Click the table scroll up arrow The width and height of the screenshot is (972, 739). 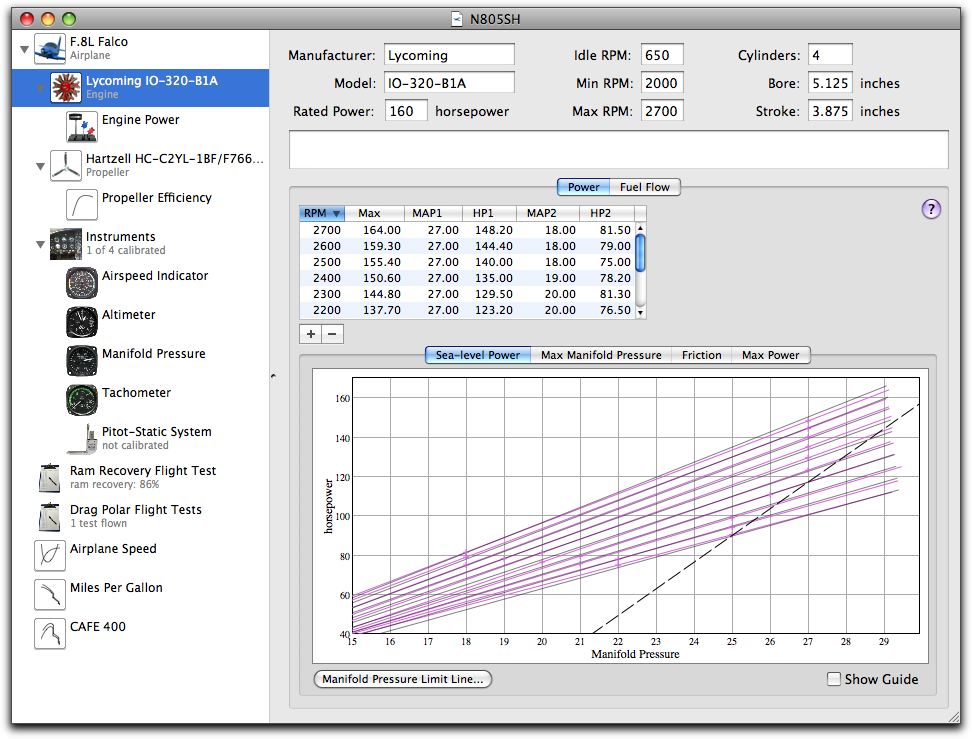coord(640,228)
